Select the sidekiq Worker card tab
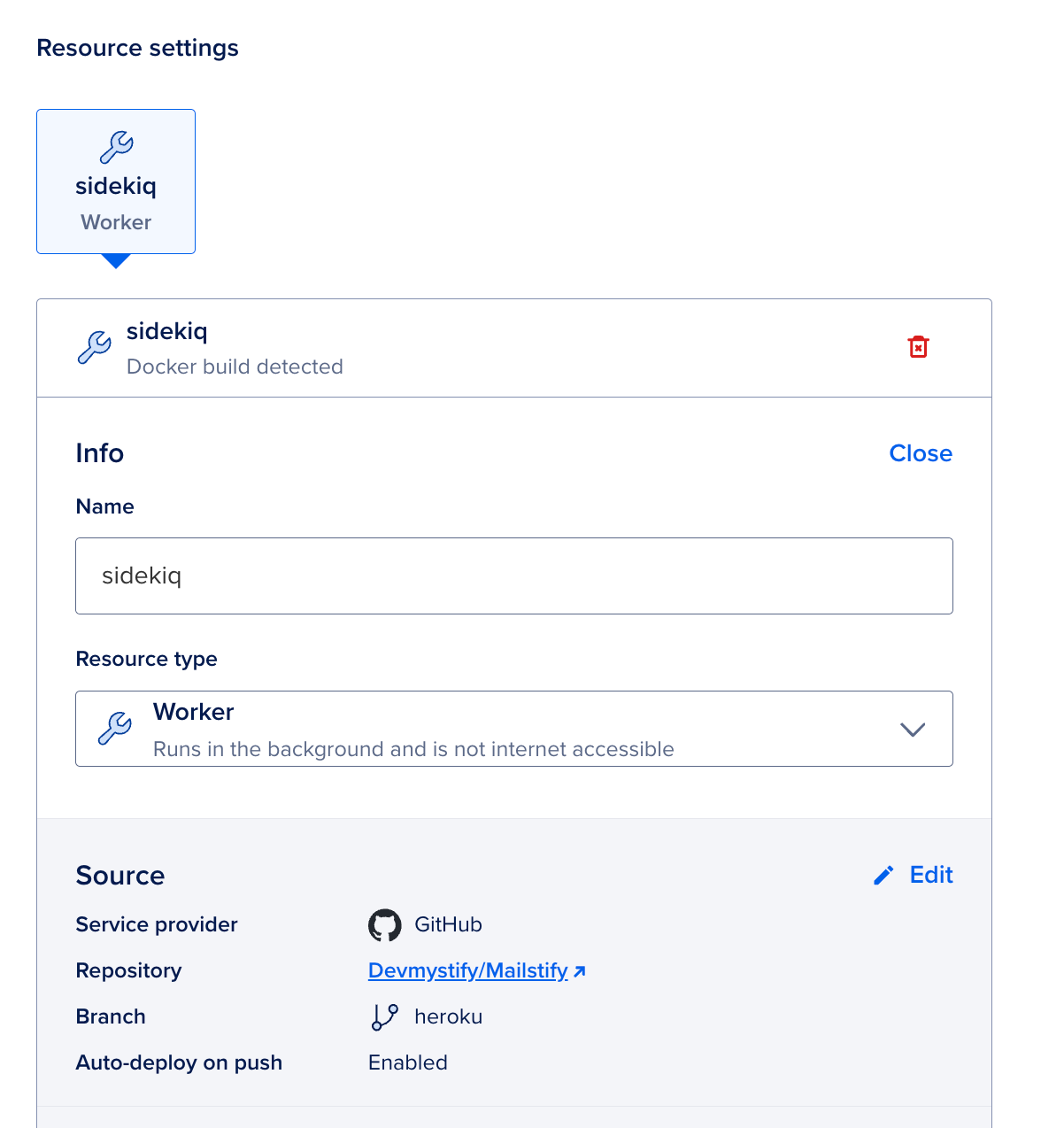1064x1128 pixels. [115, 182]
